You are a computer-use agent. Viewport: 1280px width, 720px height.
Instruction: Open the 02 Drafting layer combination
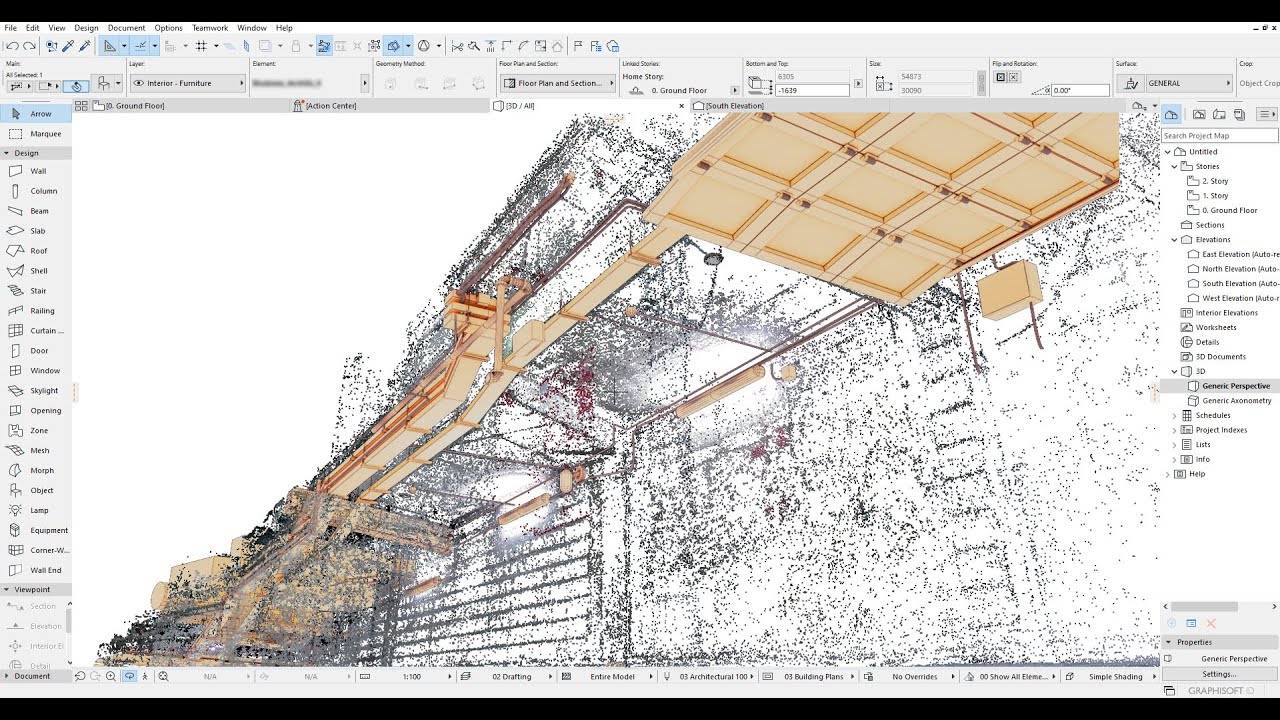click(510, 677)
